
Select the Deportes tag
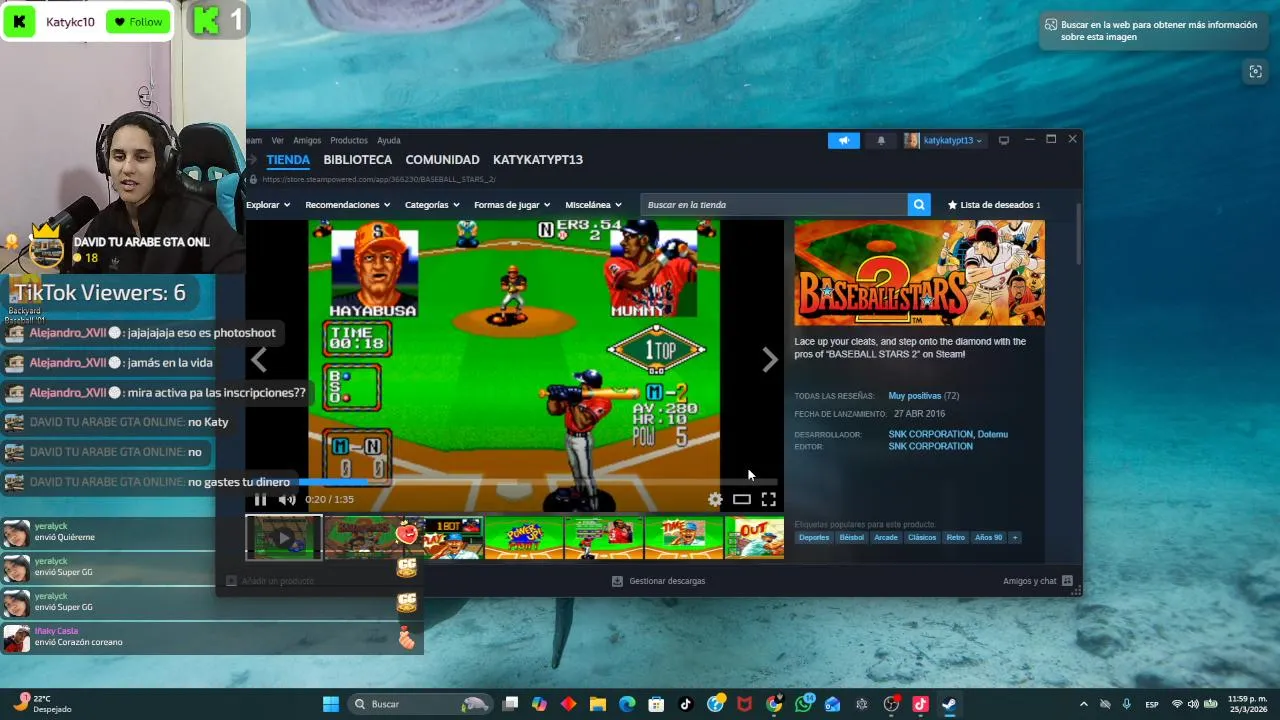coord(814,538)
